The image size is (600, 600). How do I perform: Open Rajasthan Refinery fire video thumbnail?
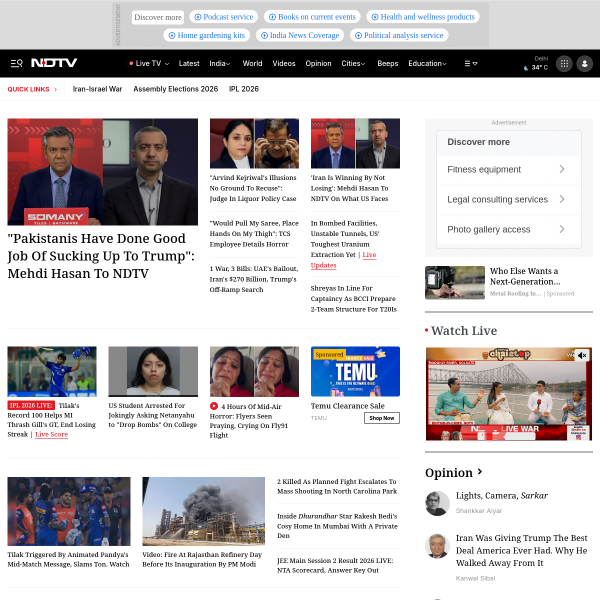pyautogui.click(x=204, y=511)
